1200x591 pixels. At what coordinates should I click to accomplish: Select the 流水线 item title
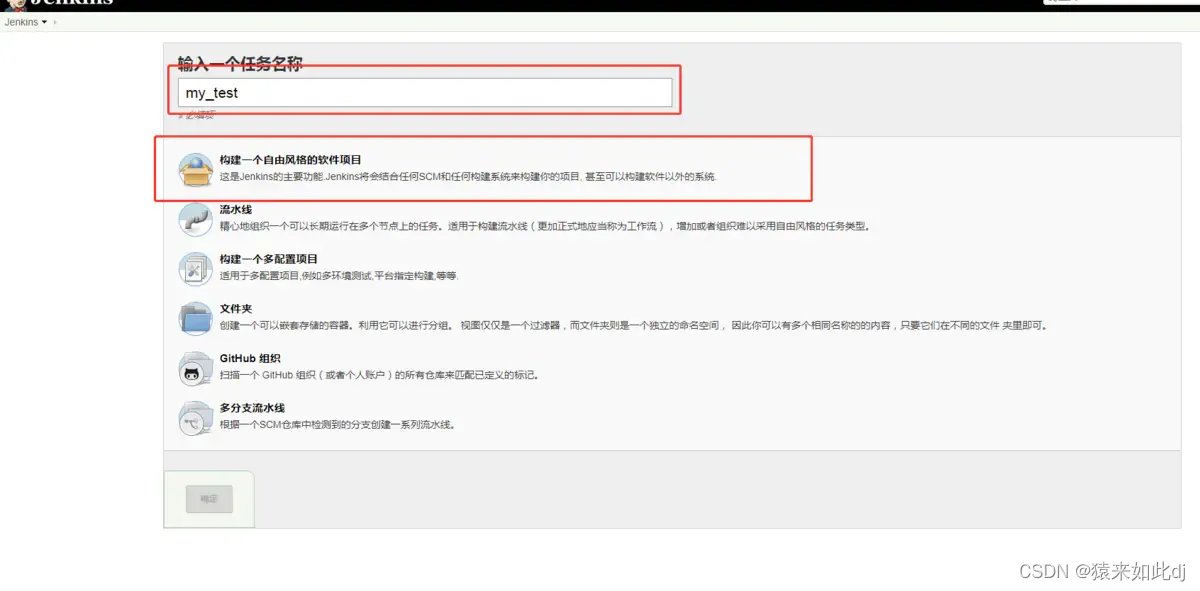pyautogui.click(x=236, y=209)
